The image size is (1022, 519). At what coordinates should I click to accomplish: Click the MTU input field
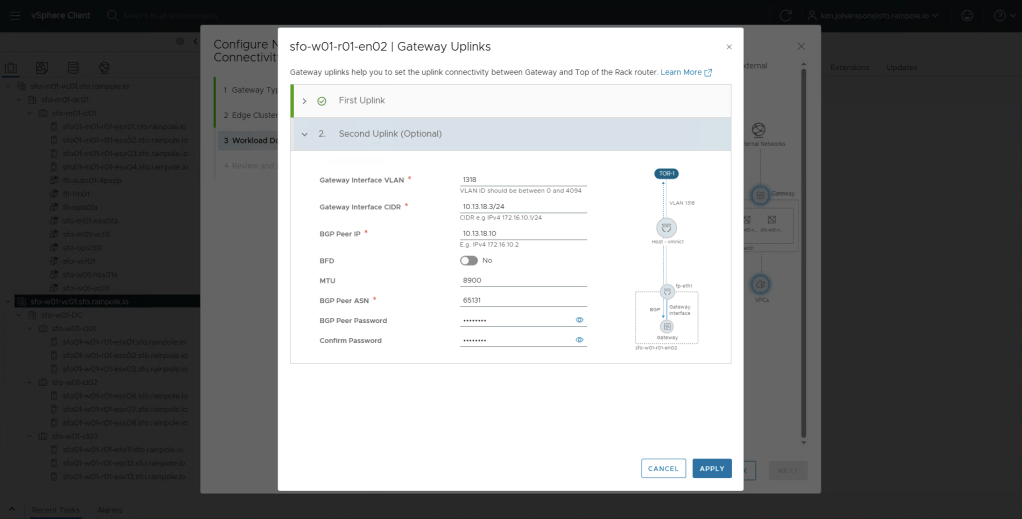pos(523,281)
